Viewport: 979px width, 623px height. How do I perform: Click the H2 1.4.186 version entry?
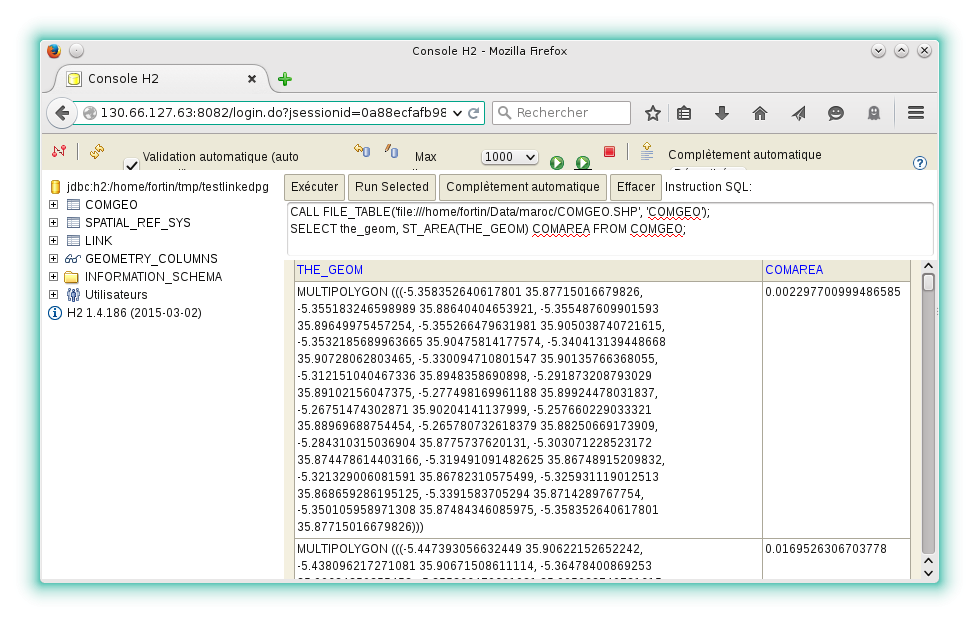tap(134, 313)
